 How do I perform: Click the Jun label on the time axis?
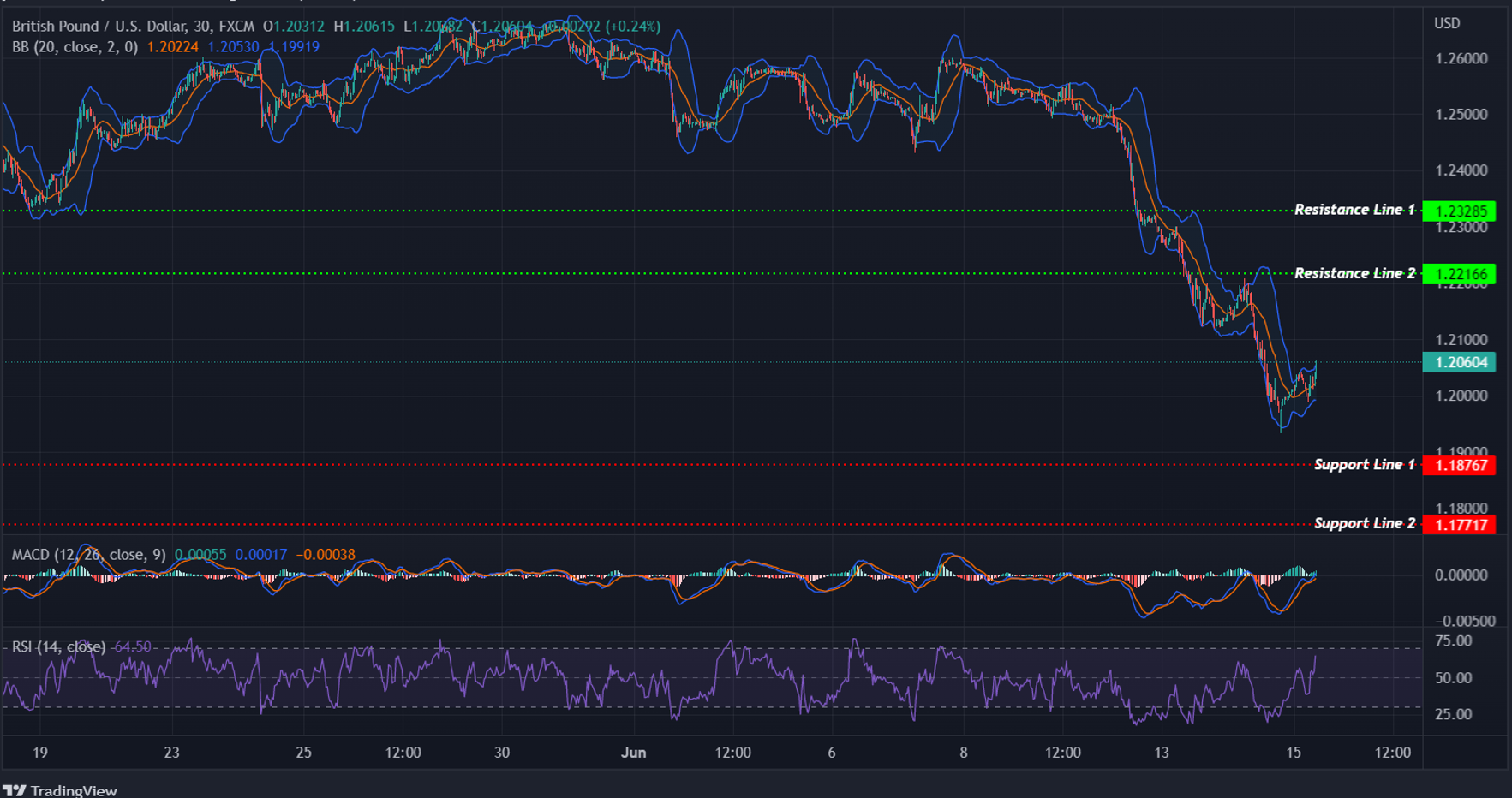pyautogui.click(x=634, y=753)
